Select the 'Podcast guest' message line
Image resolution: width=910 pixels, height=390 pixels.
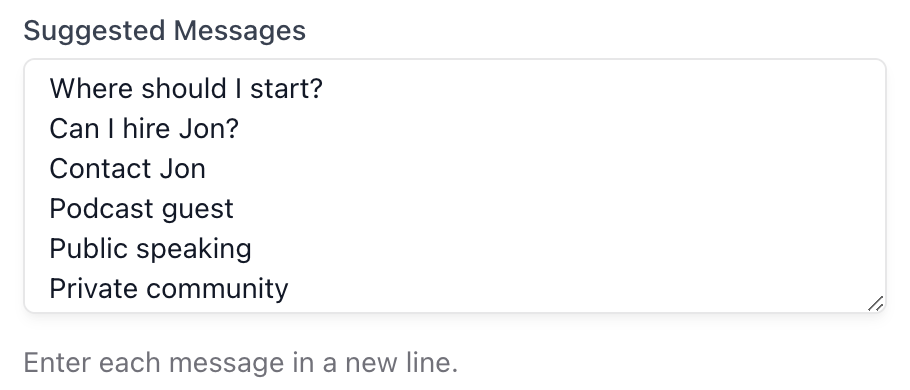141,209
